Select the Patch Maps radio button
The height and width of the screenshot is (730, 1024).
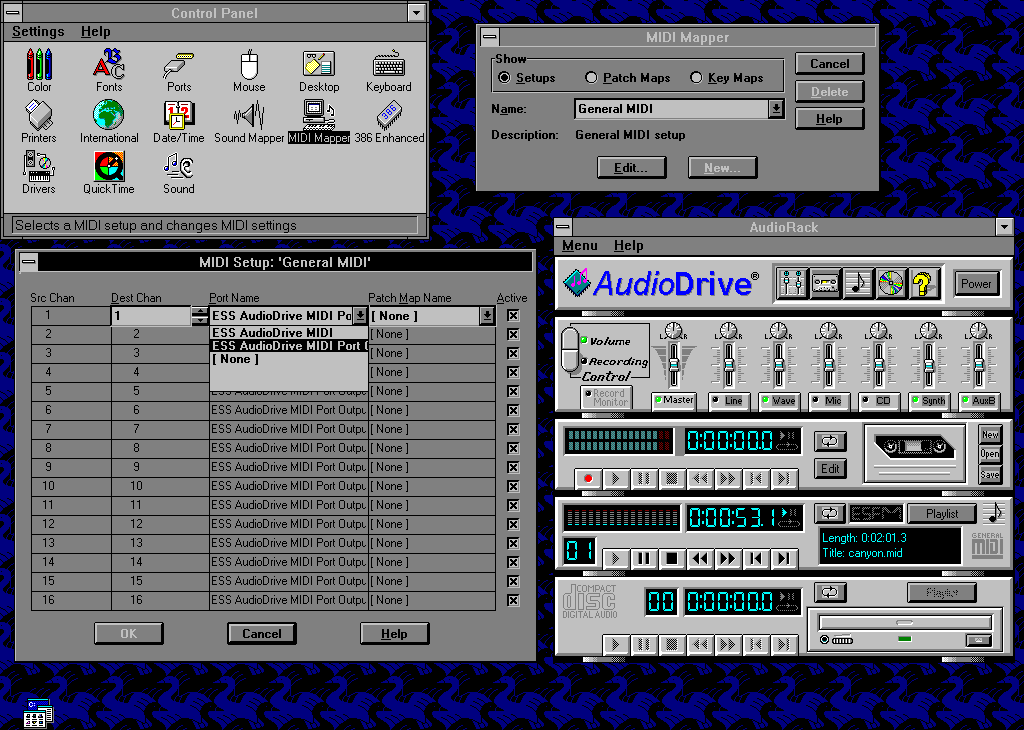click(592, 78)
